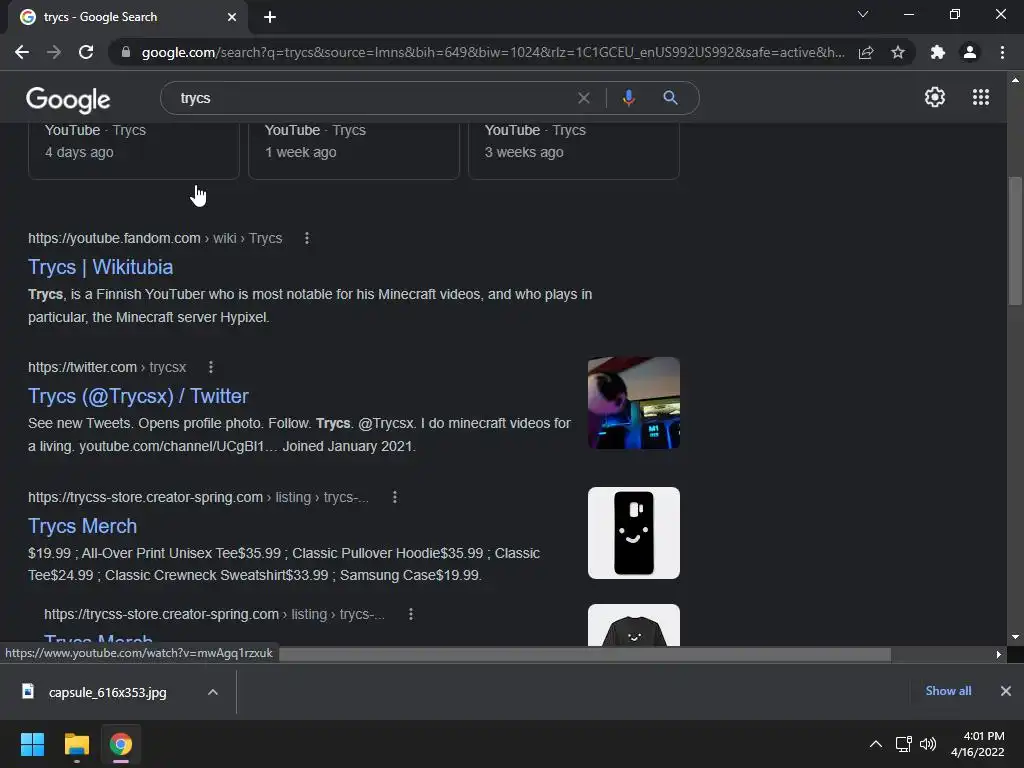The width and height of the screenshot is (1024, 768).
Task: Open 'Trycs (@Trycsx) / Twitter' link
Action: click(138, 396)
